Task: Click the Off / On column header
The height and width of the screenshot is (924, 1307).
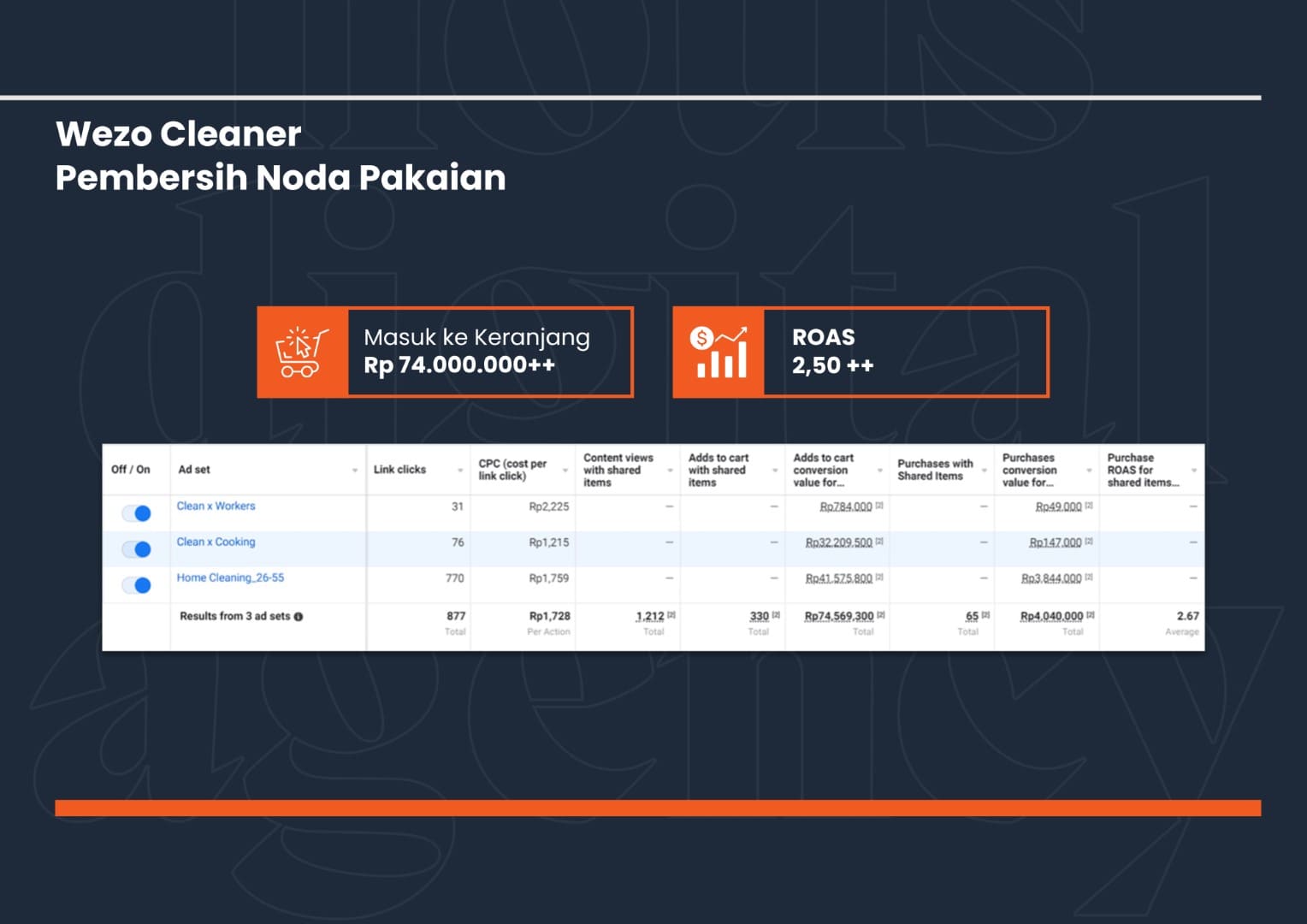Action: tap(131, 470)
